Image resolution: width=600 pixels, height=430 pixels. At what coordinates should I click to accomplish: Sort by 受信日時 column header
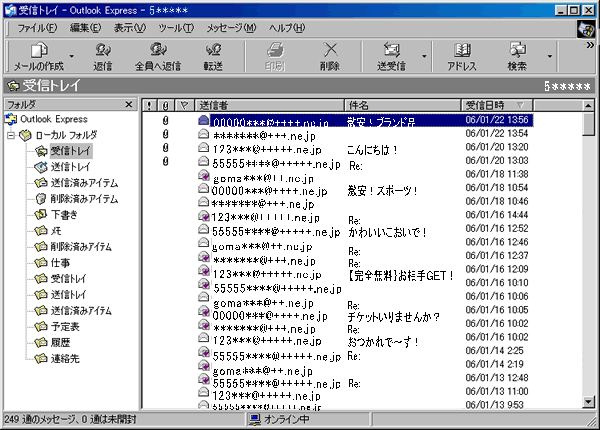tap(497, 105)
